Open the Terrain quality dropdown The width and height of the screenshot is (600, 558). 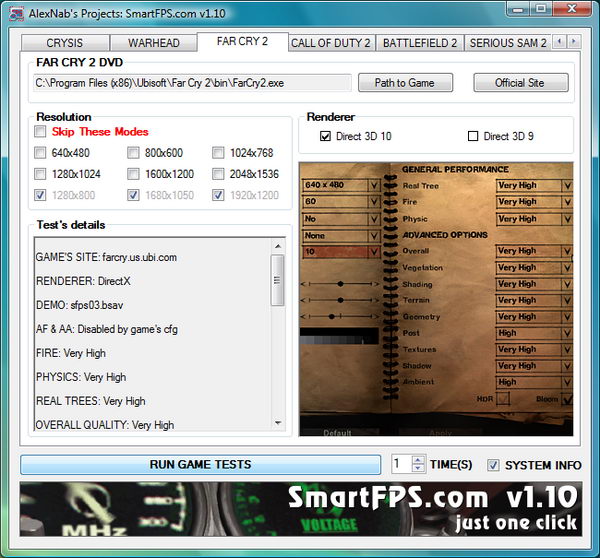pos(534,300)
